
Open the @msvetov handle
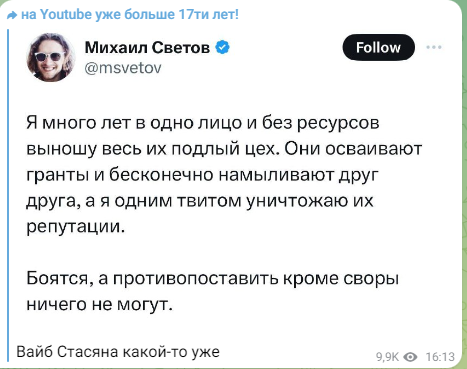tap(123, 68)
